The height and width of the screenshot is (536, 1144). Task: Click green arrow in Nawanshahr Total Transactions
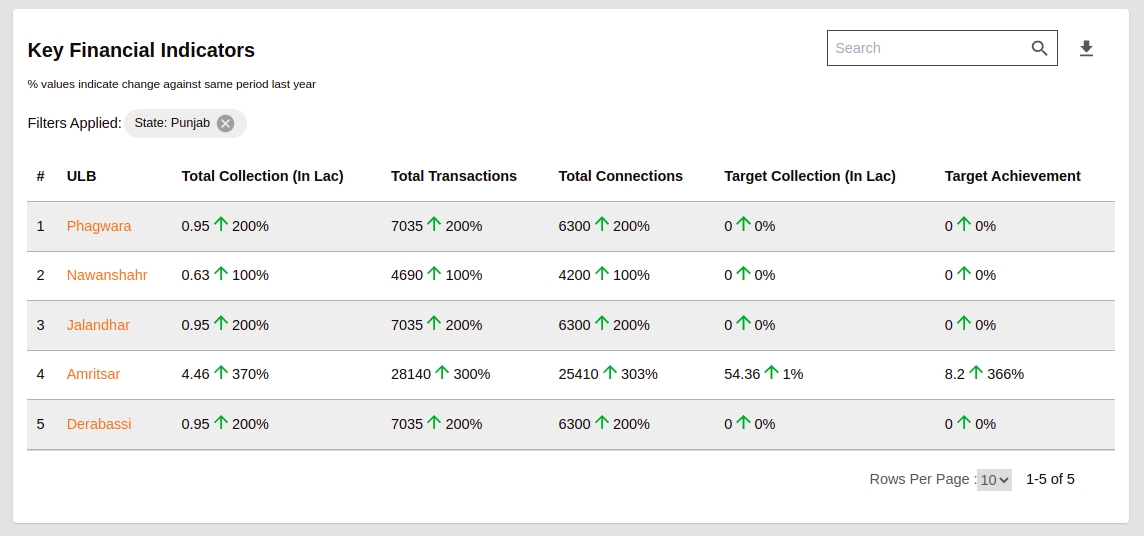434,274
